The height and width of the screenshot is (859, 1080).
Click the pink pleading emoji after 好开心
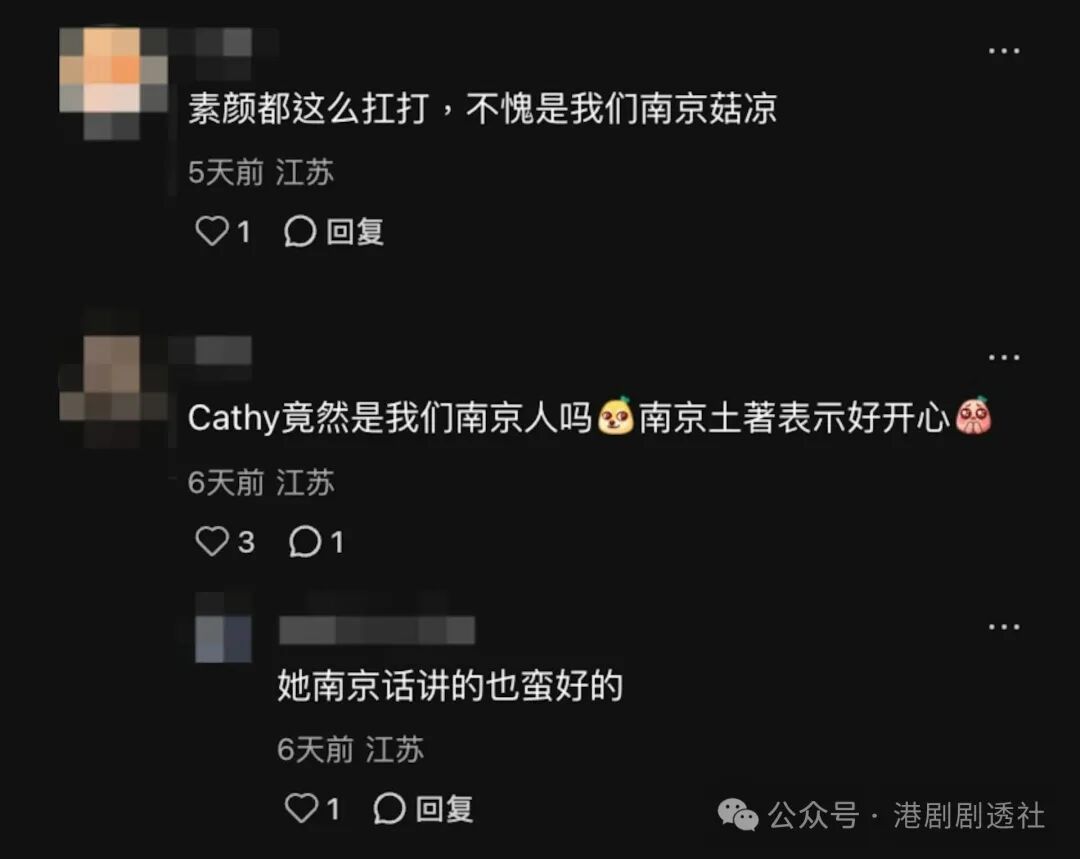pos(973,415)
